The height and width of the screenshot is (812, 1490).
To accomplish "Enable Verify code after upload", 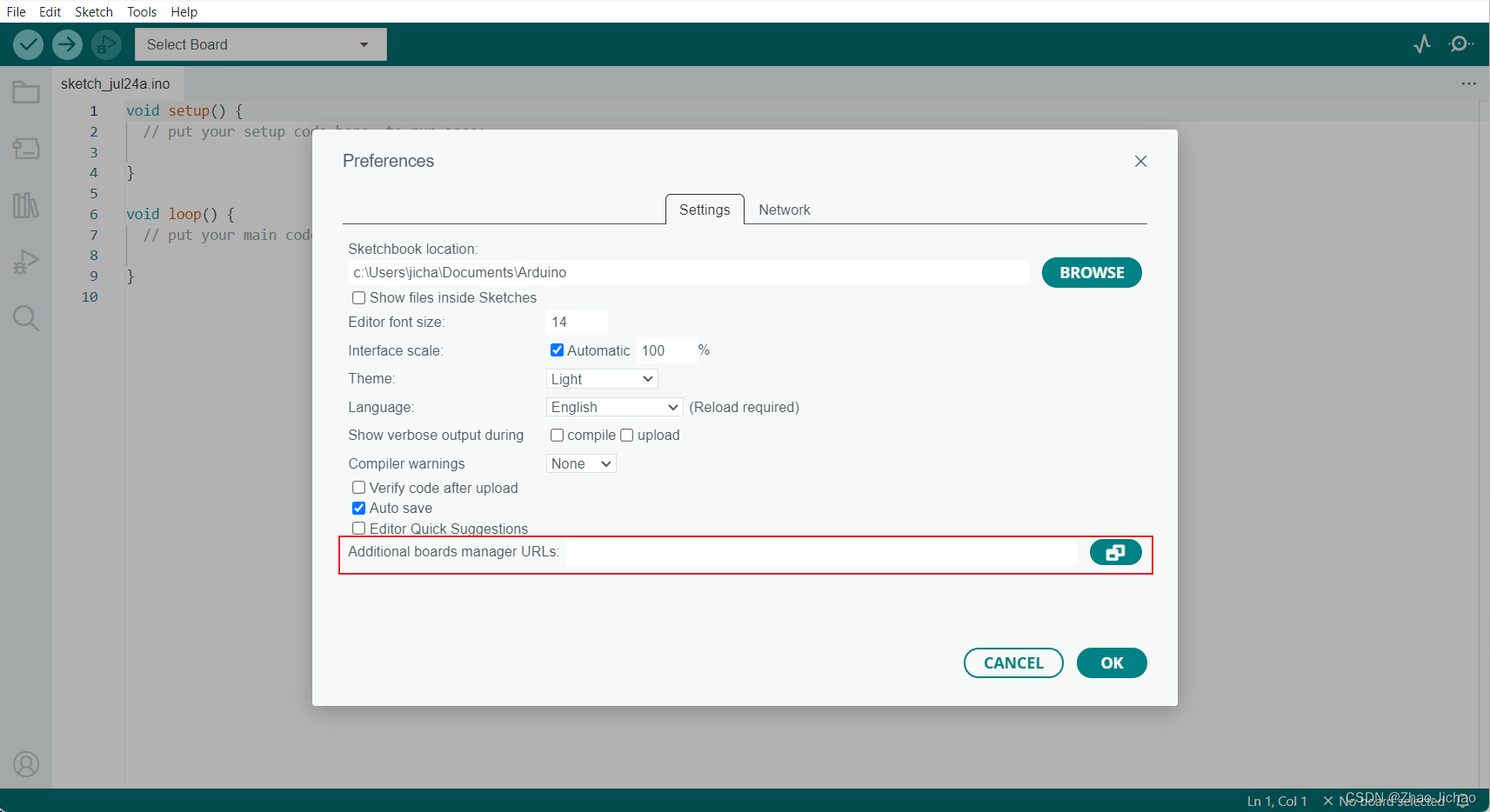I will 358,488.
